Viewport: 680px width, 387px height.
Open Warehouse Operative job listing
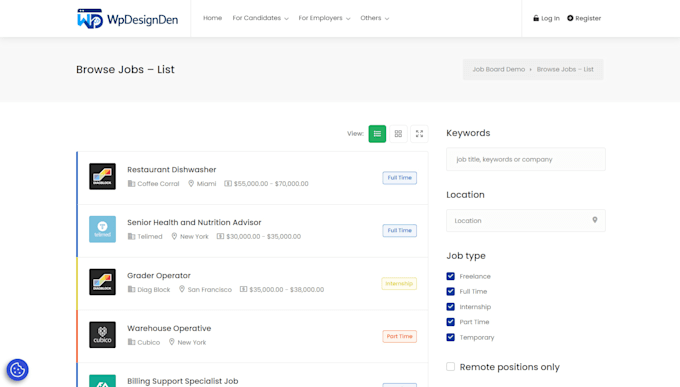169,328
